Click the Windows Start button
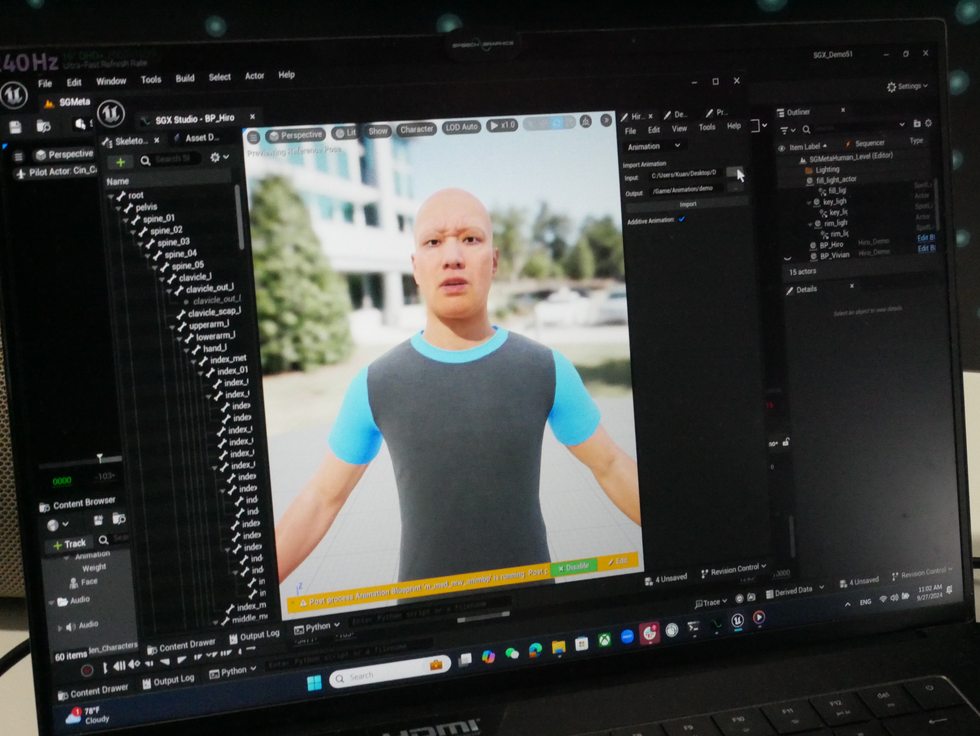 [x=314, y=682]
